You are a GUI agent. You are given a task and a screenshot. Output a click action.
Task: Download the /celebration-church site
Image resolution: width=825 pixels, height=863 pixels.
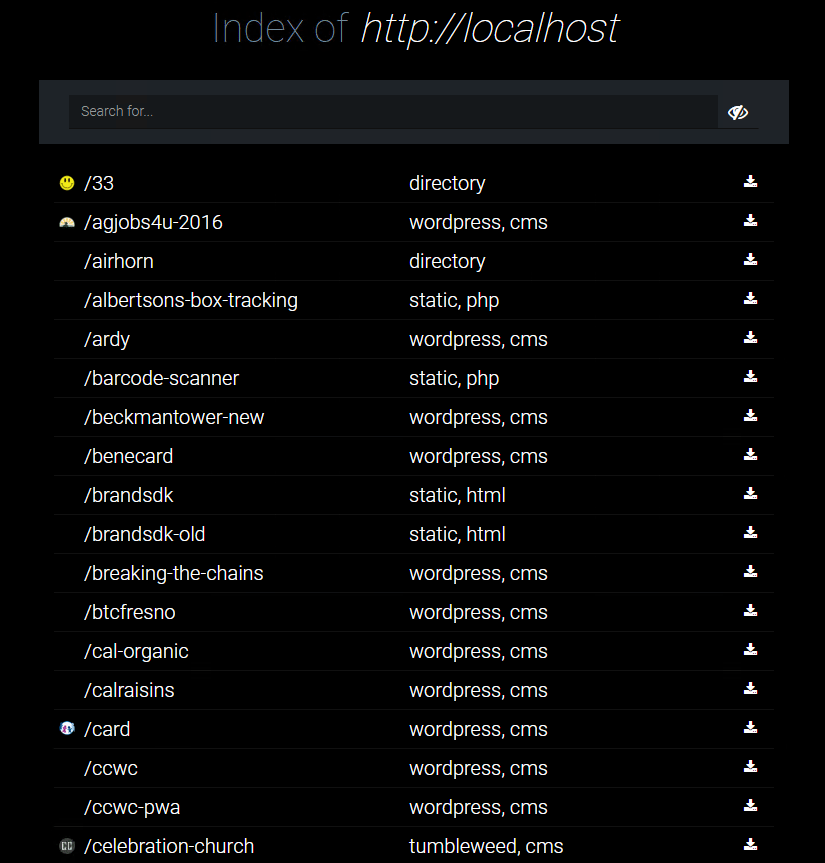tap(750, 845)
